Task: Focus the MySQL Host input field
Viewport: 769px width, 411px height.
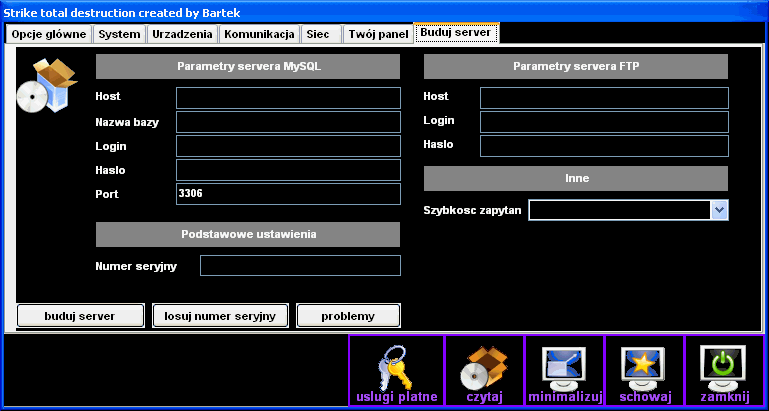Action: 288,98
